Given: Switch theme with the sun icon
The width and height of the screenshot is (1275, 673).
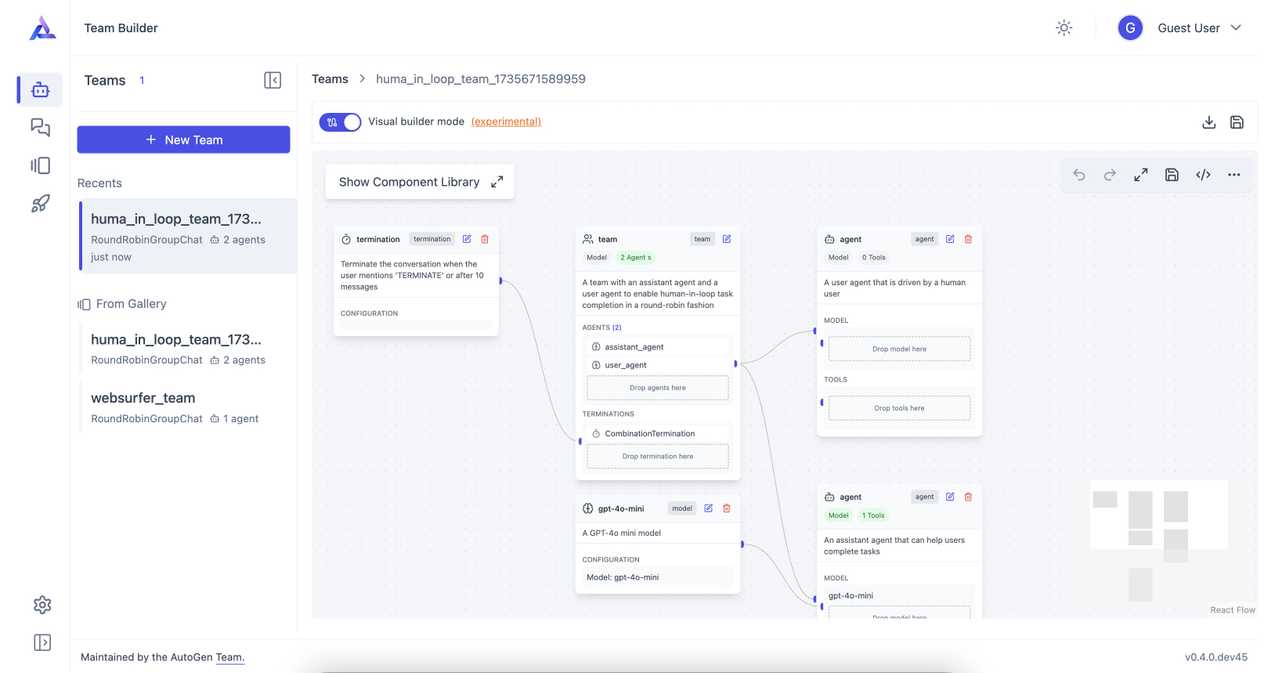Looking at the screenshot, I should [1064, 28].
